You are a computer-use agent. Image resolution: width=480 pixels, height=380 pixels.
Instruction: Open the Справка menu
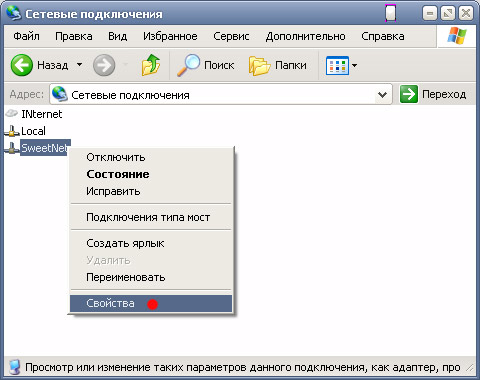click(383, 36)
